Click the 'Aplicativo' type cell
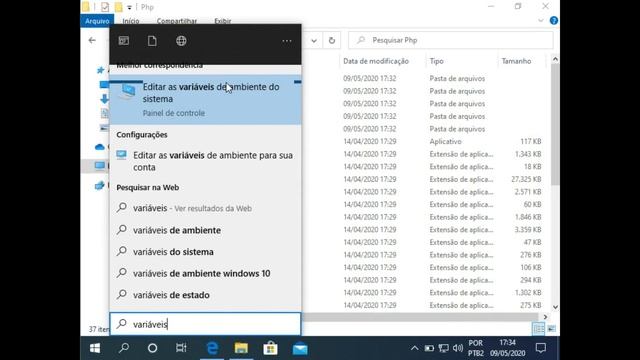 click(445, 142)
